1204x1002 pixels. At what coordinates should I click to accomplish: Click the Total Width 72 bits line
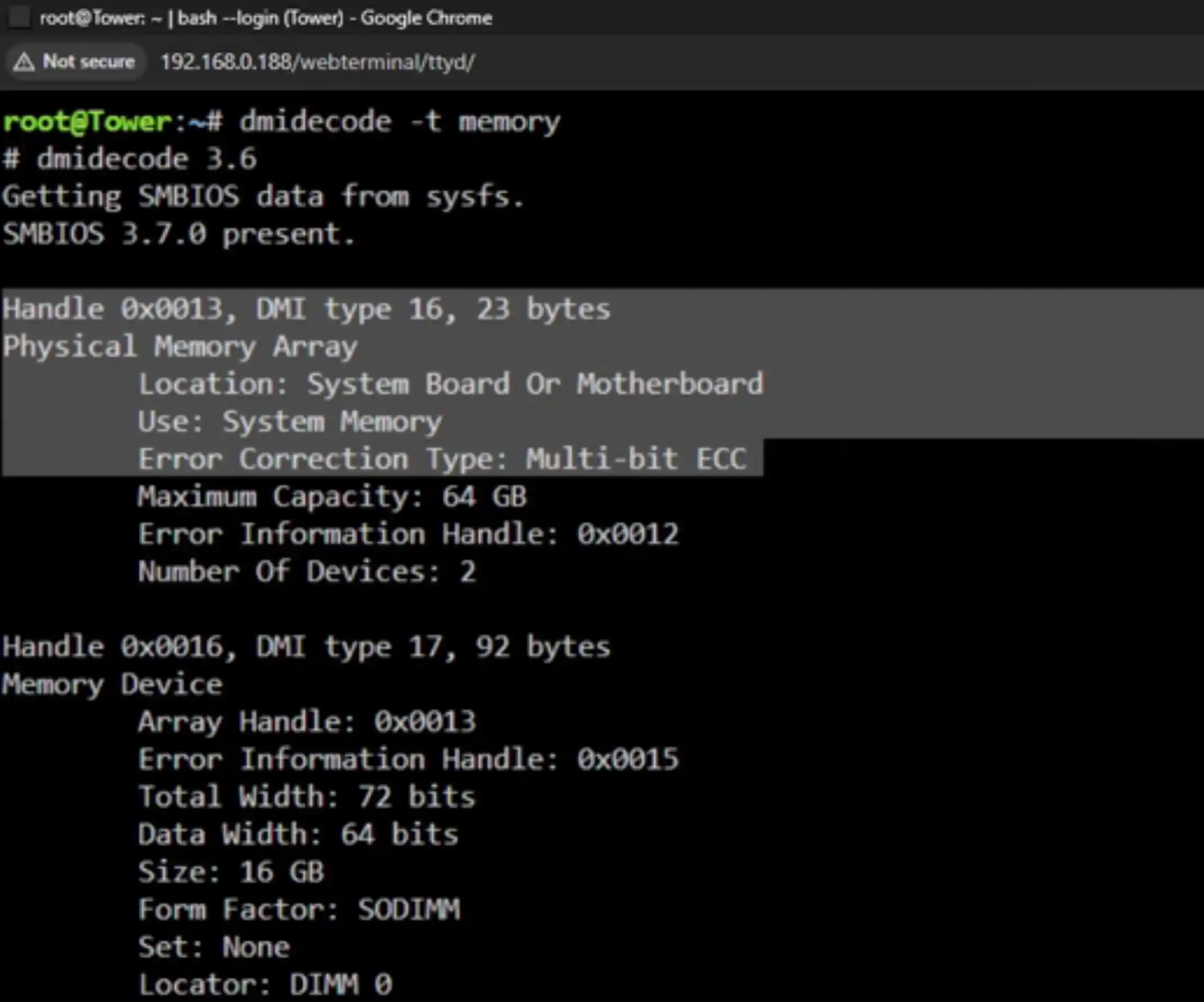coord(307,797)
